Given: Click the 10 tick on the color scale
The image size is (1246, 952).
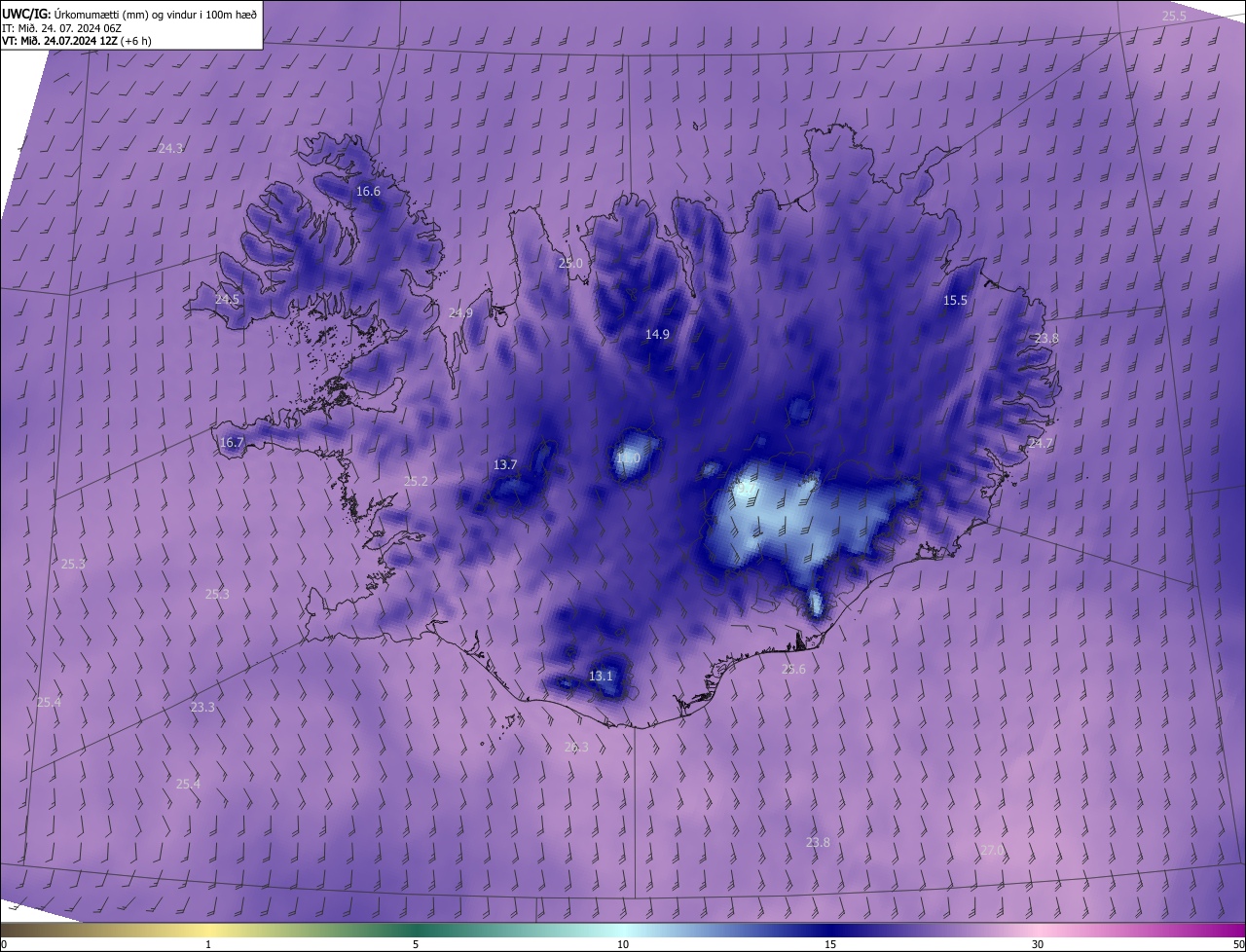Looking at the screenshot, I should [623, 944].
